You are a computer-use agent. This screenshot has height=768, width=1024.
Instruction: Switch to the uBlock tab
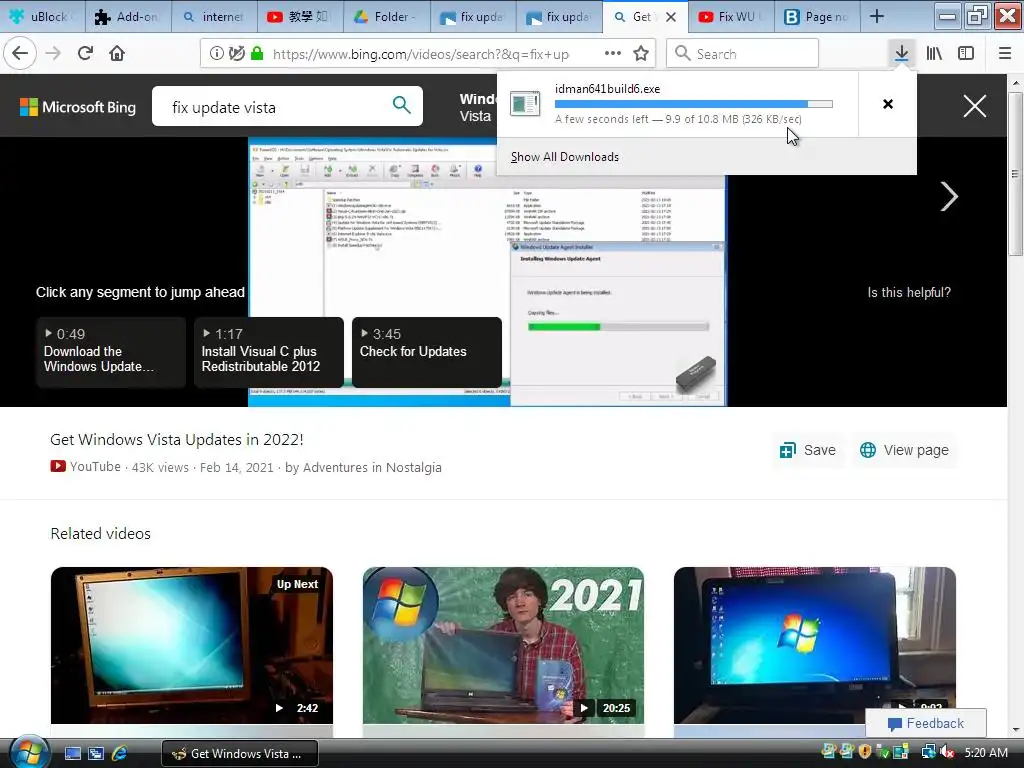[x=42, y=17]
